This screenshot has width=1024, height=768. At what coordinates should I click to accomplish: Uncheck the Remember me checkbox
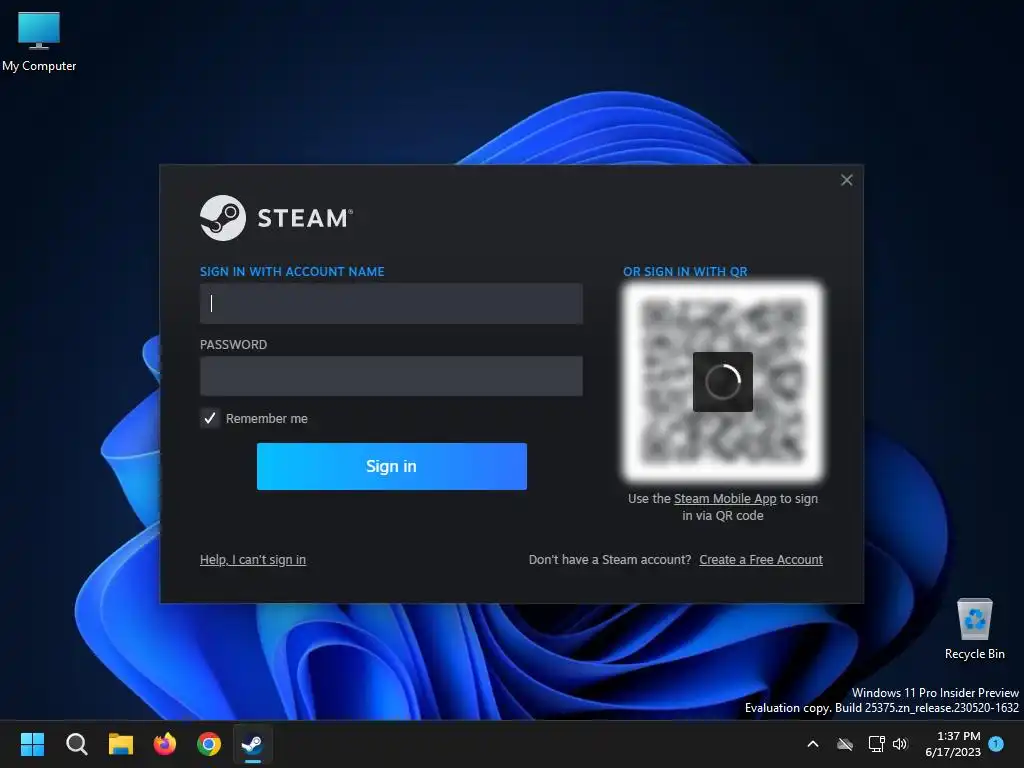pos(210,418)
